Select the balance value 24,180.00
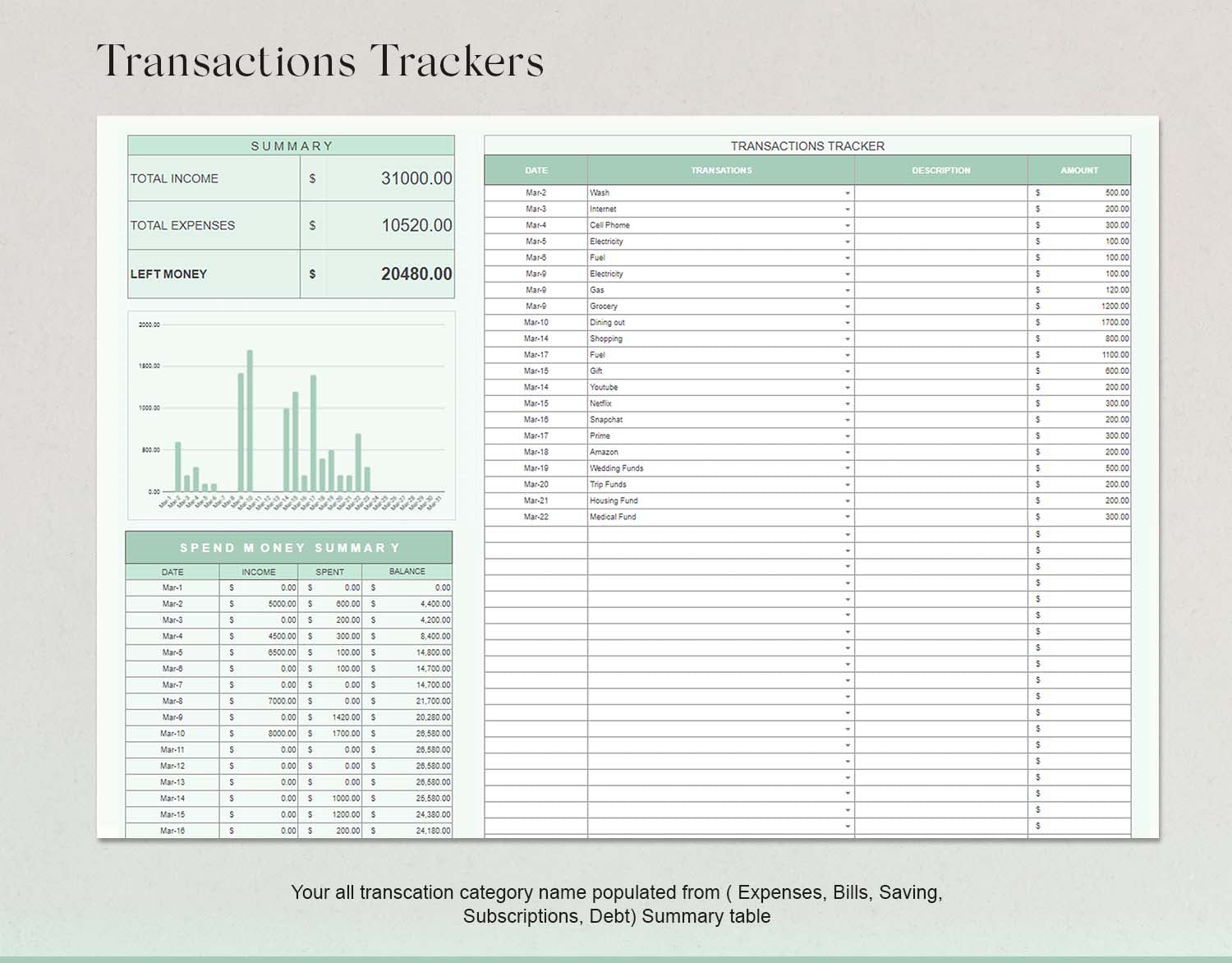The width and height of the screenshot is (1232, 963). [x=433, y=831]
